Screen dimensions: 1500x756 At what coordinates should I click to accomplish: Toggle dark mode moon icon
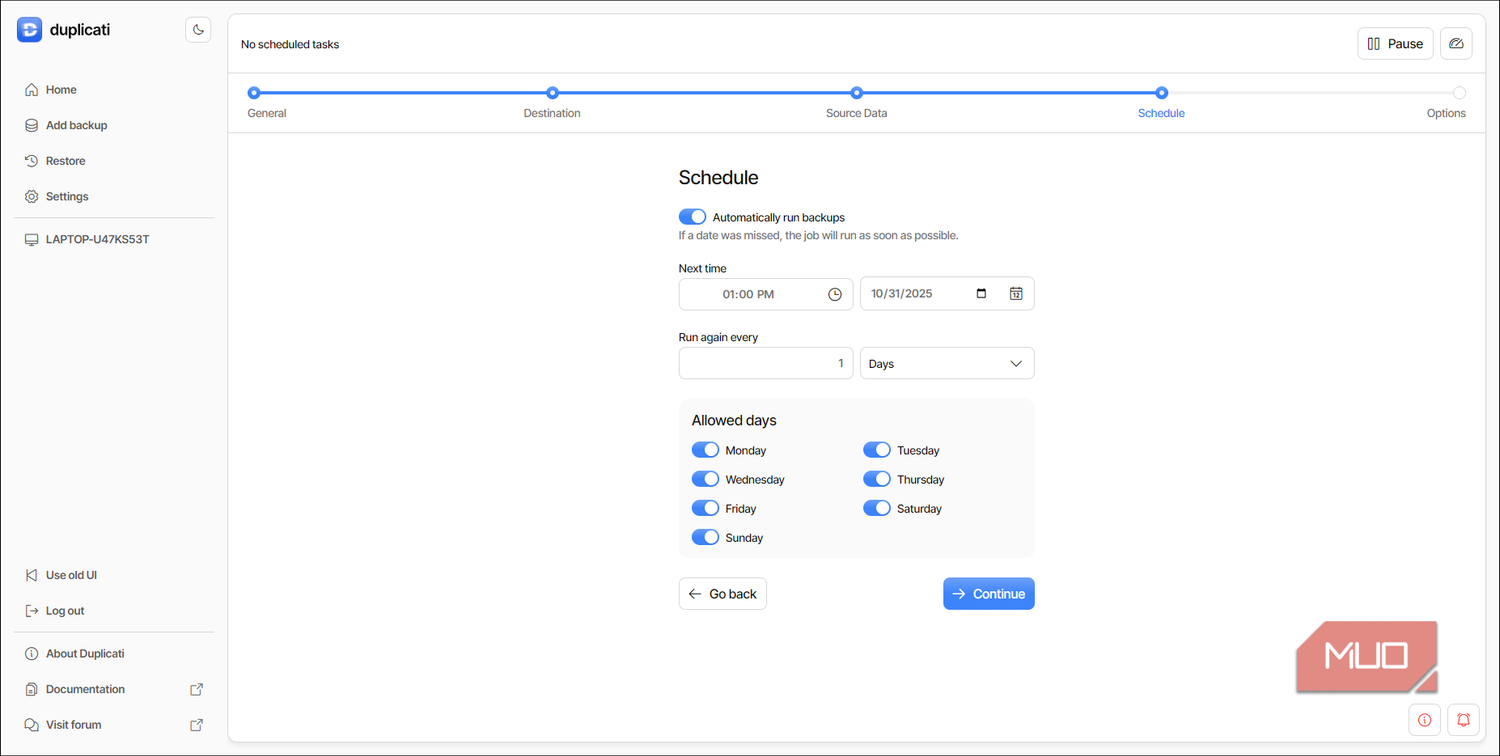pyautogui.click(x=198, y=30)
